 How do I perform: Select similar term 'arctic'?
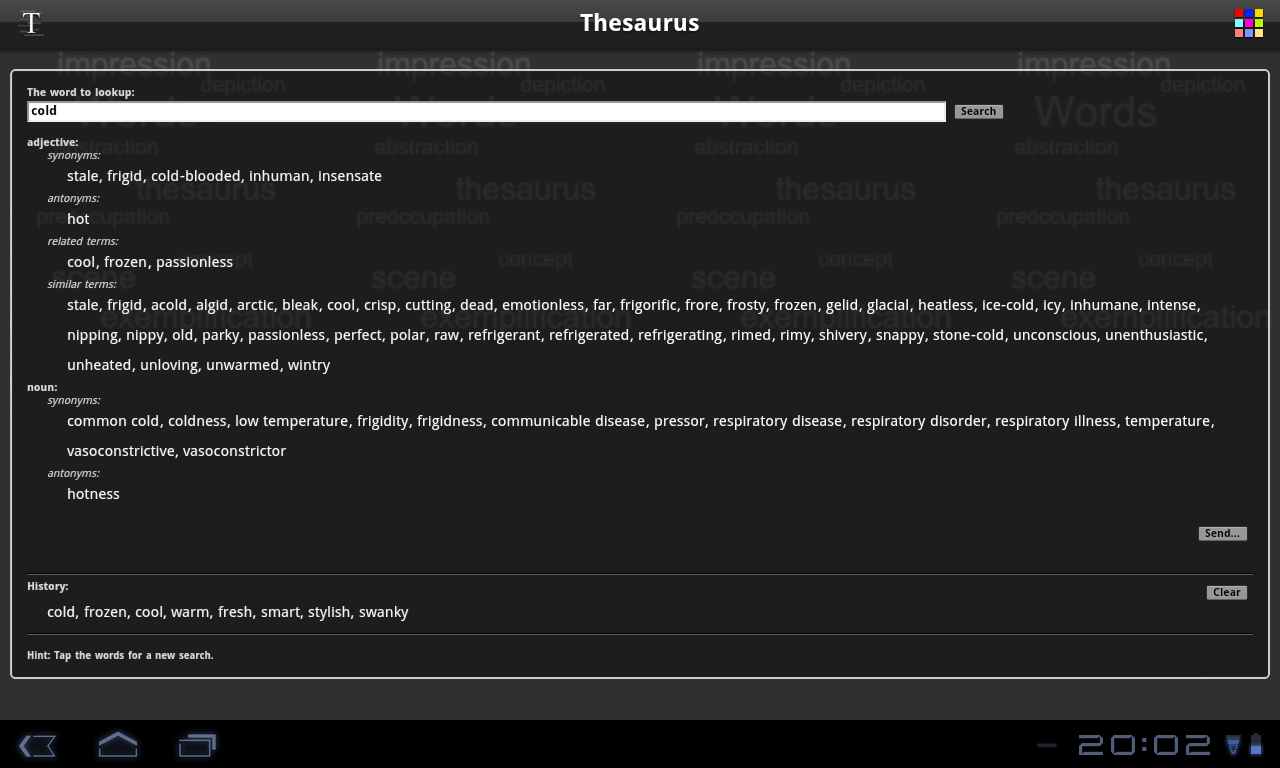click(x=255, y=305)
